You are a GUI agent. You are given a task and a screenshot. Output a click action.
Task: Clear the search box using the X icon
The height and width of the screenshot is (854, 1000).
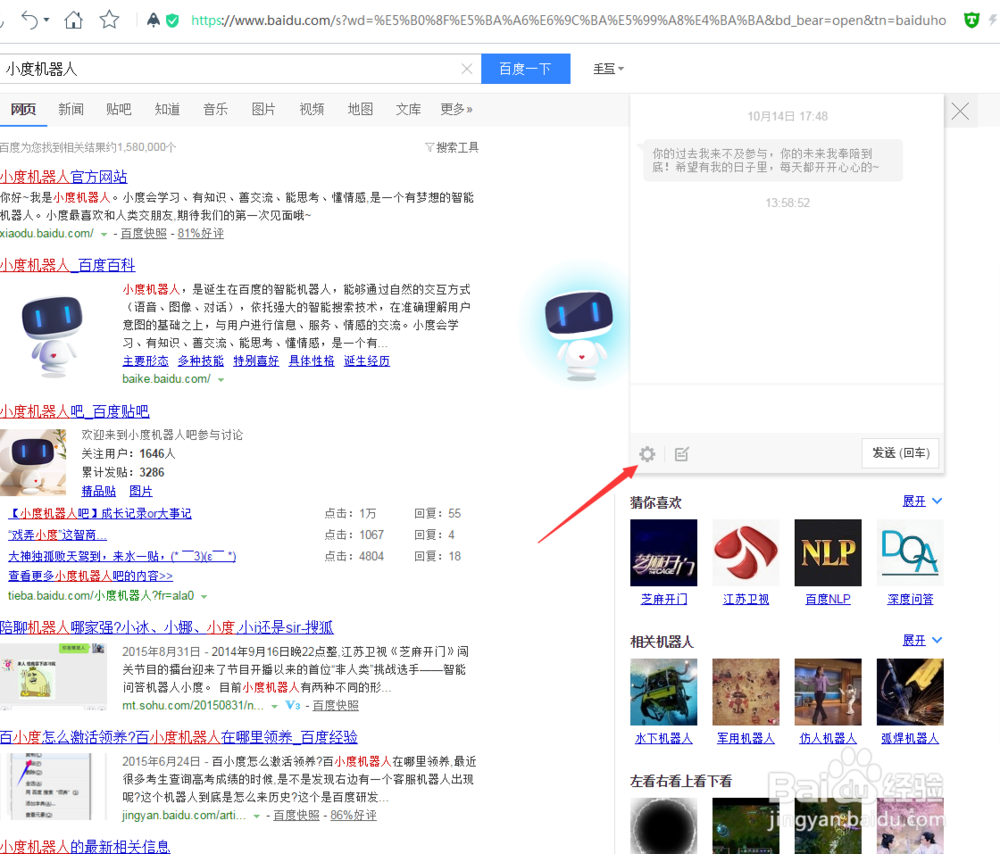[466, 69]
